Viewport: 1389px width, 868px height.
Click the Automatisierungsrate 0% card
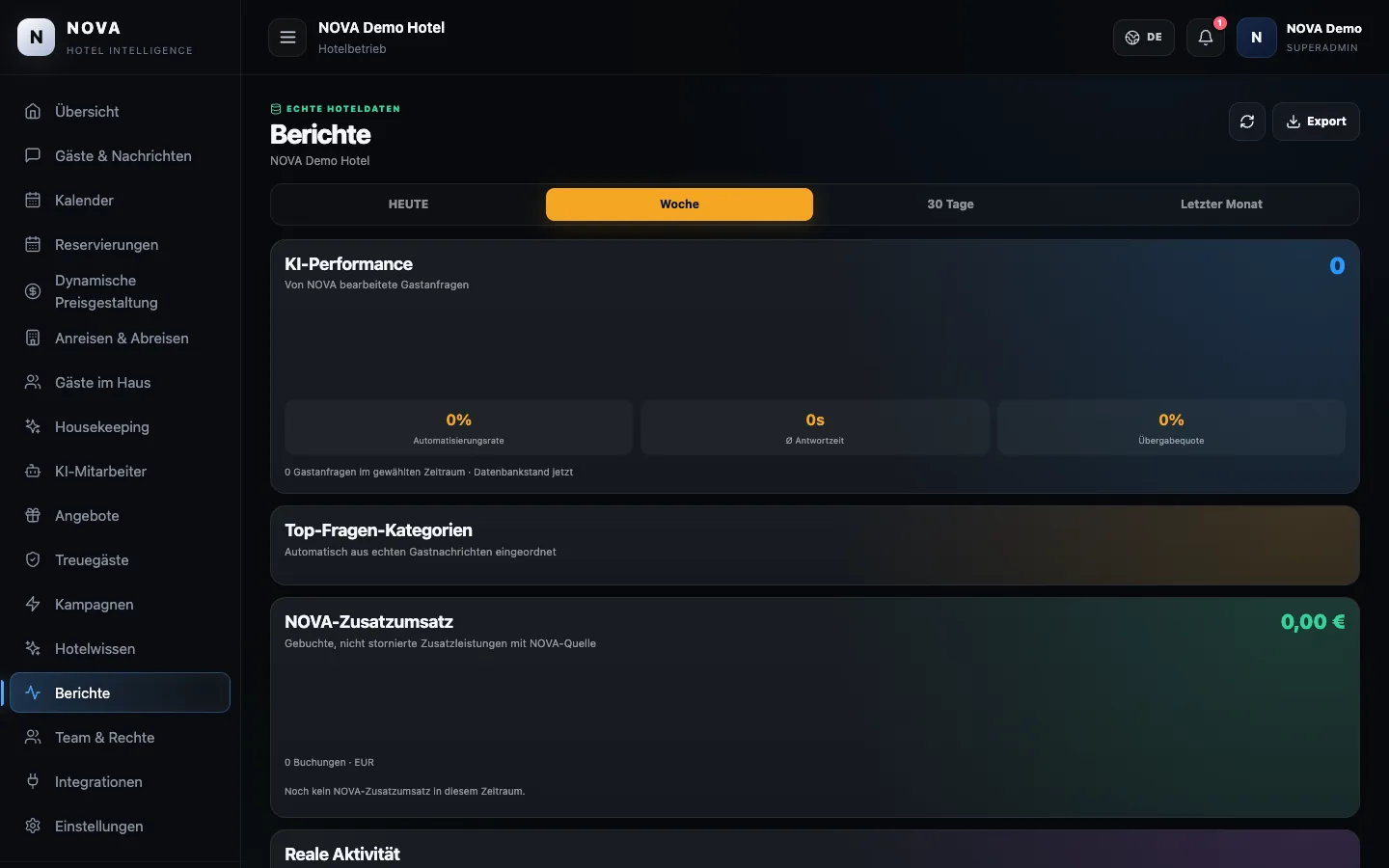click(458, 427)
